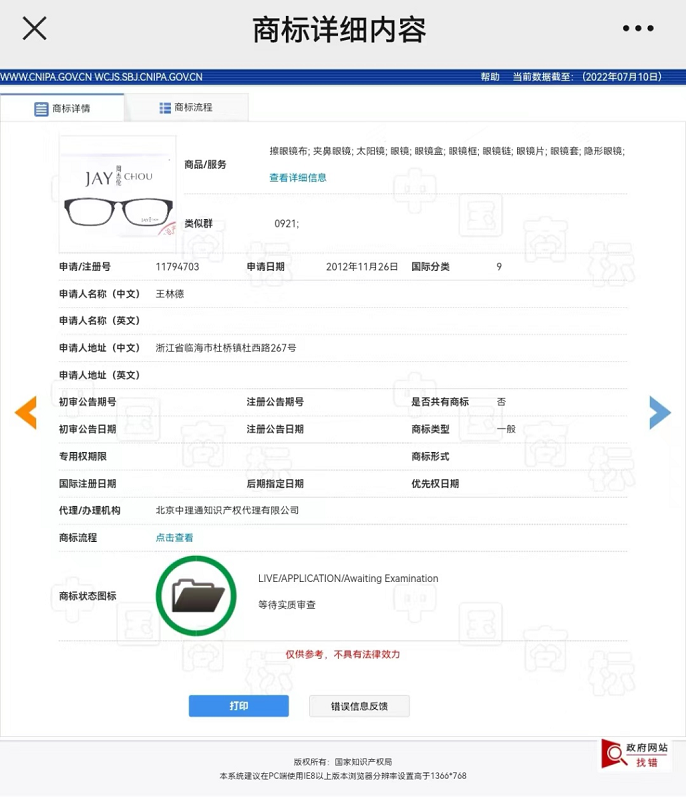Go to previous trademark with orange left arrow

tap(25, 412)
